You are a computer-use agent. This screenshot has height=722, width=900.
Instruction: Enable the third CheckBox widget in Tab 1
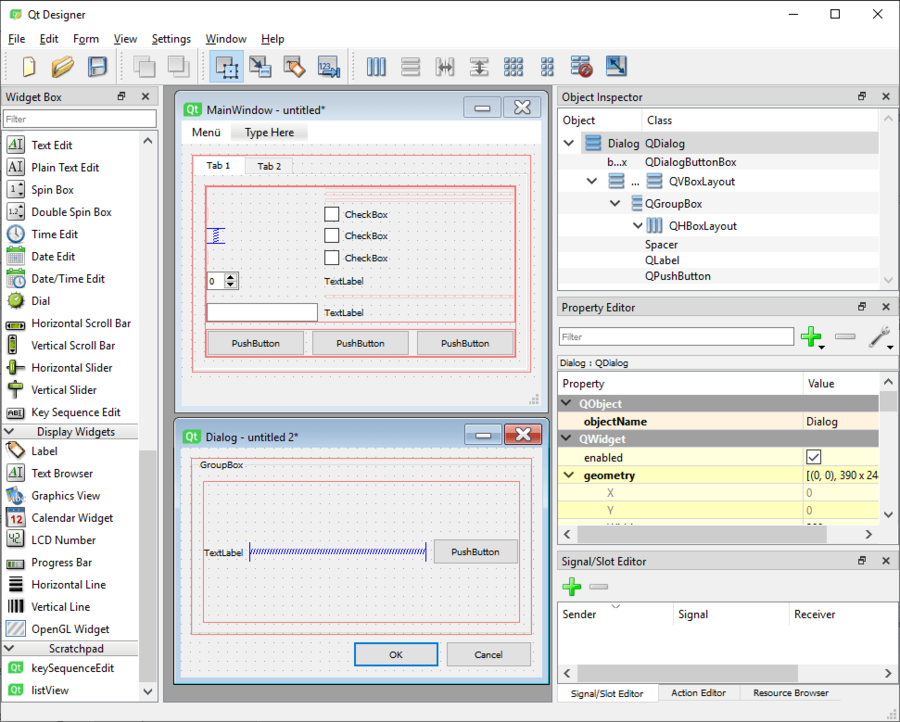pos(329,257)
